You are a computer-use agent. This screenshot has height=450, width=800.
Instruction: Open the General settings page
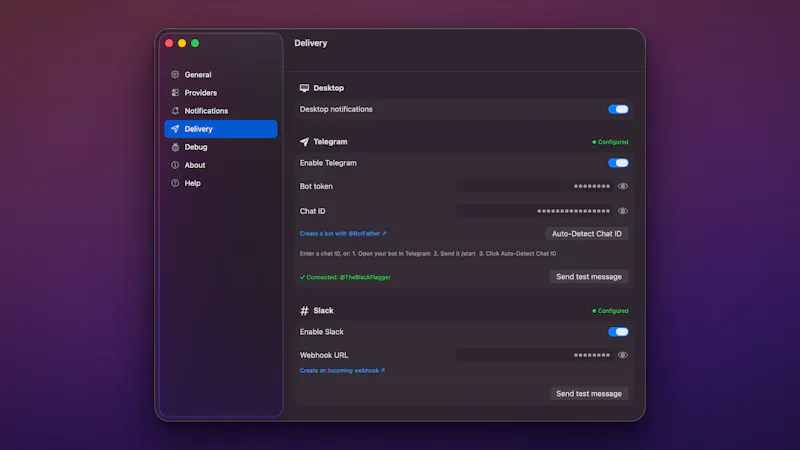tap(221, 74)
